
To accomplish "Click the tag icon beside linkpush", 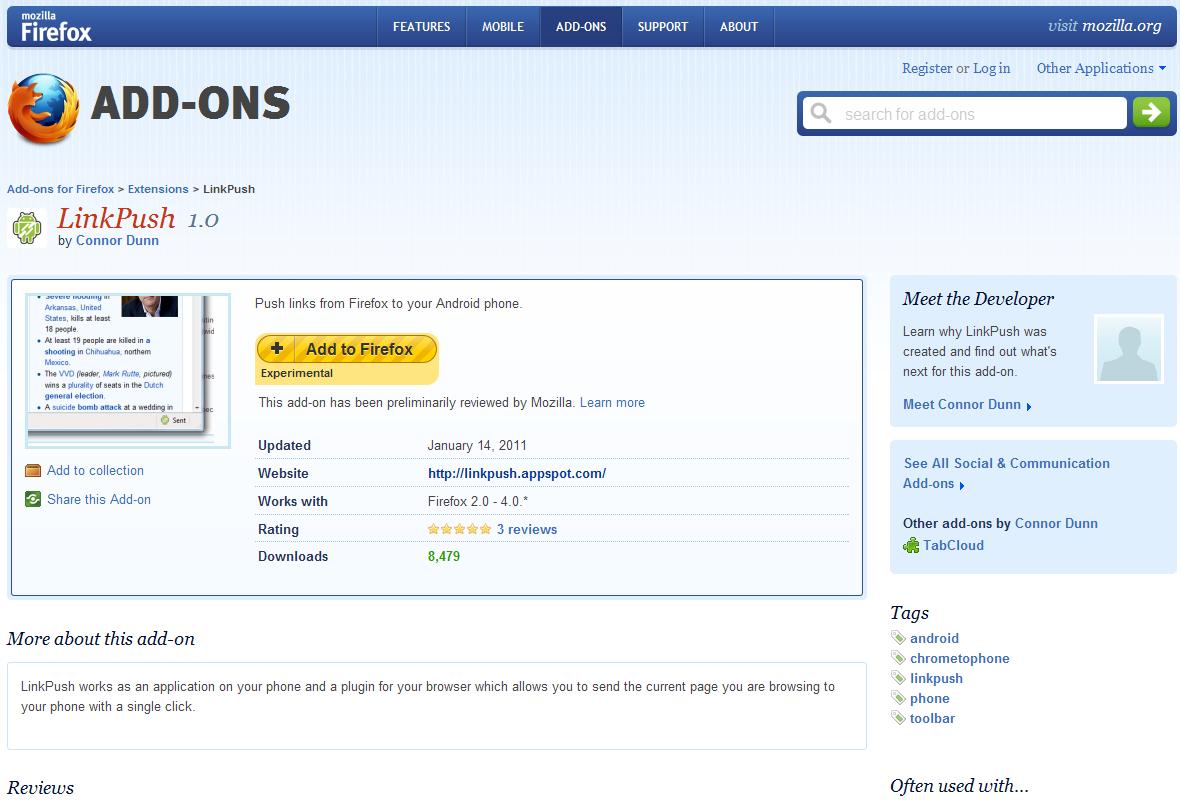I will click(x=899, y=678).
